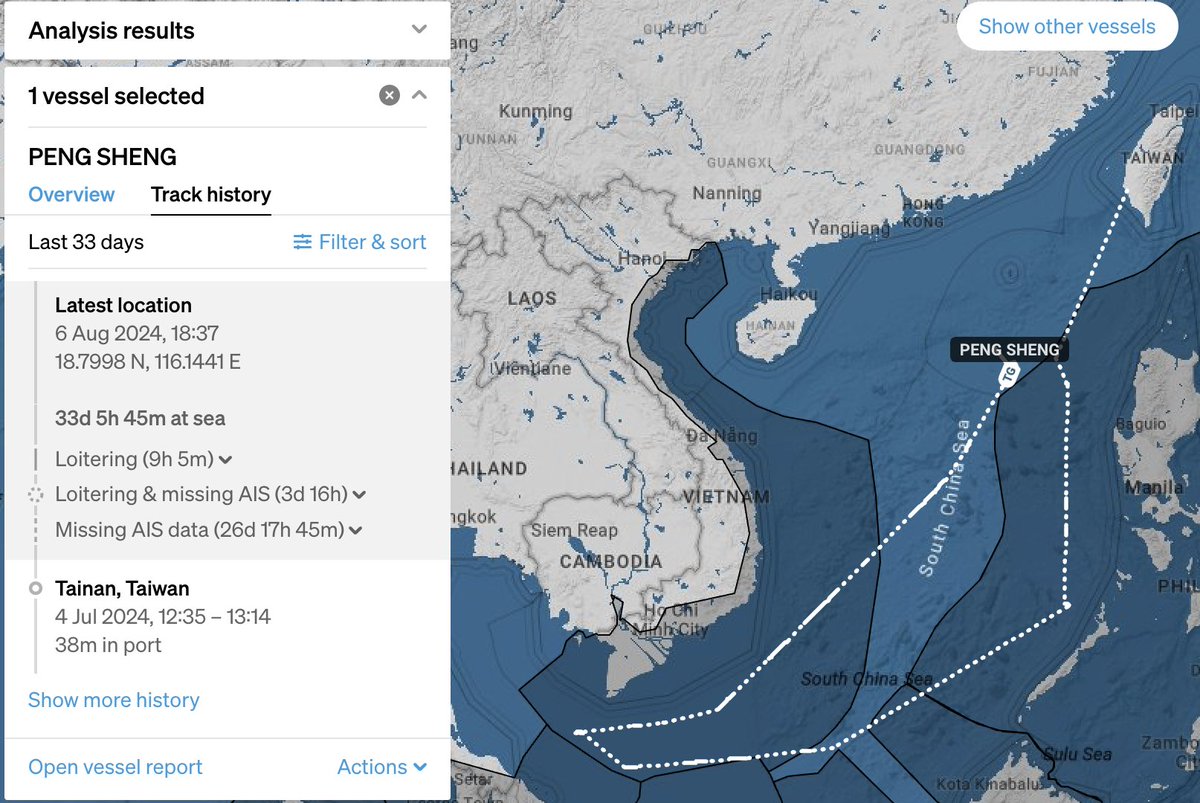Click the dotted loitering timeline icon
This screenshot has width=1200, height=803.
coord(36,494)
